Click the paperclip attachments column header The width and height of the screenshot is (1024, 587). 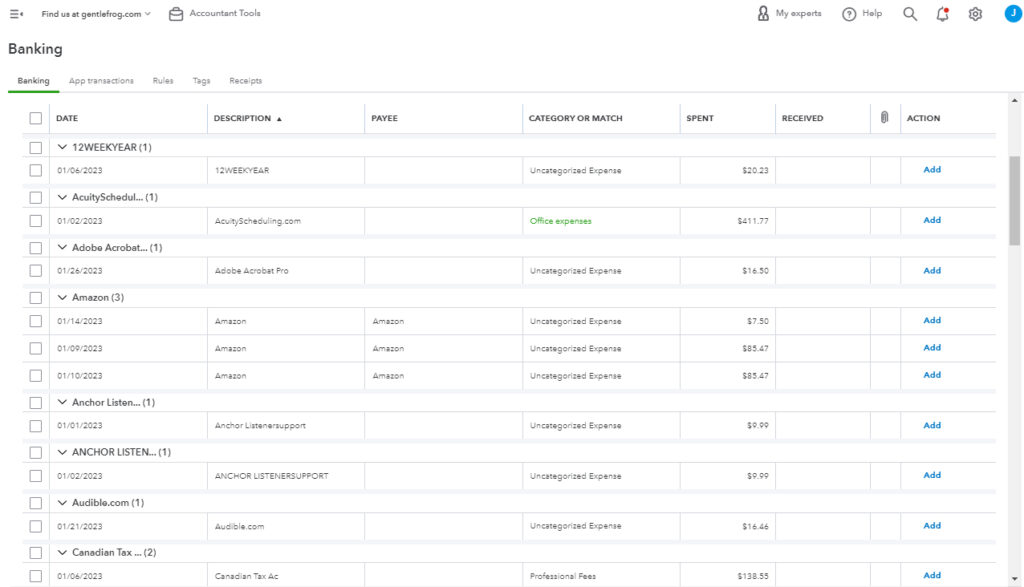[884, 118]
